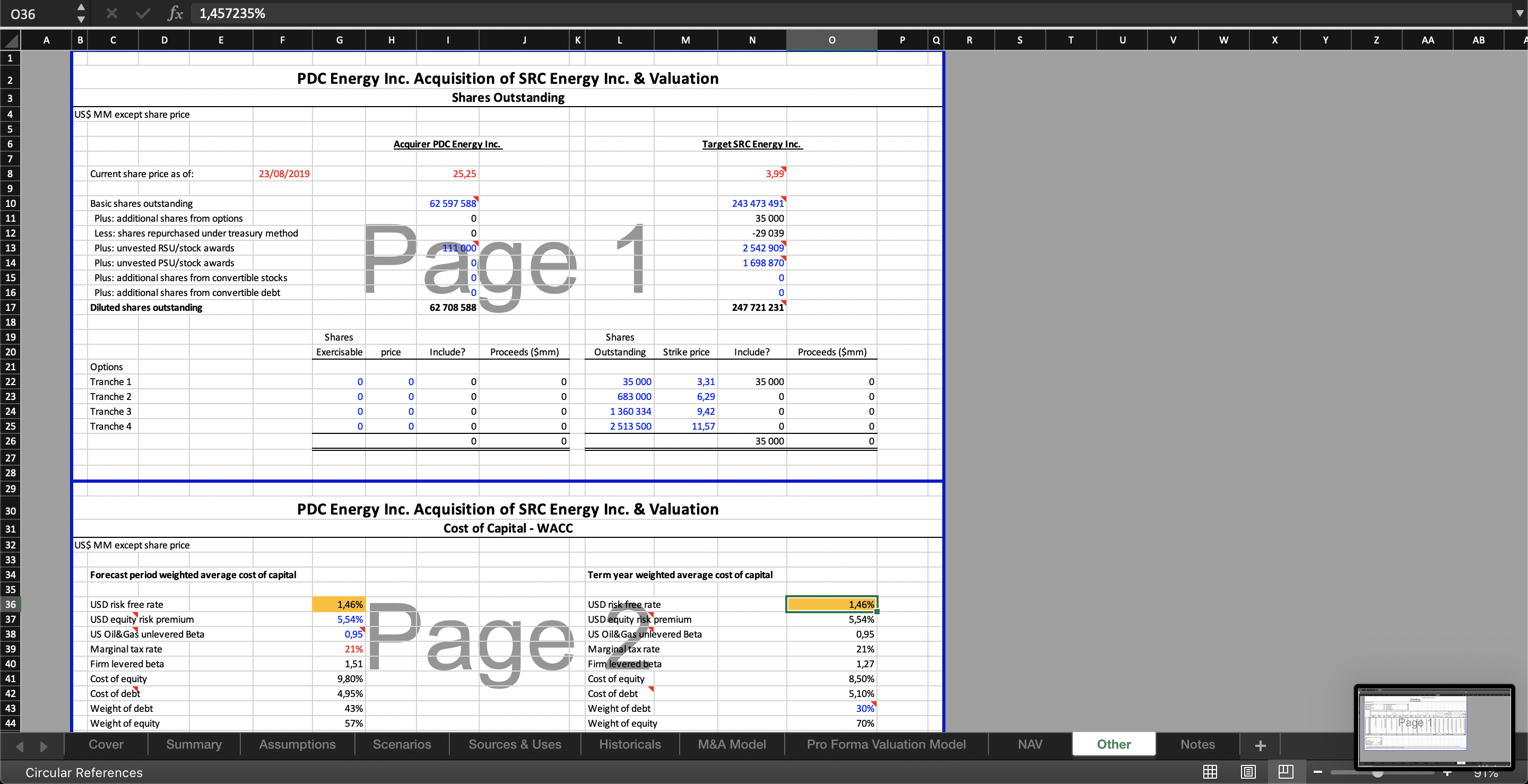Open the Historicals sheet tab
Viewport: 1528px width, 784px height.
(630, 744)
